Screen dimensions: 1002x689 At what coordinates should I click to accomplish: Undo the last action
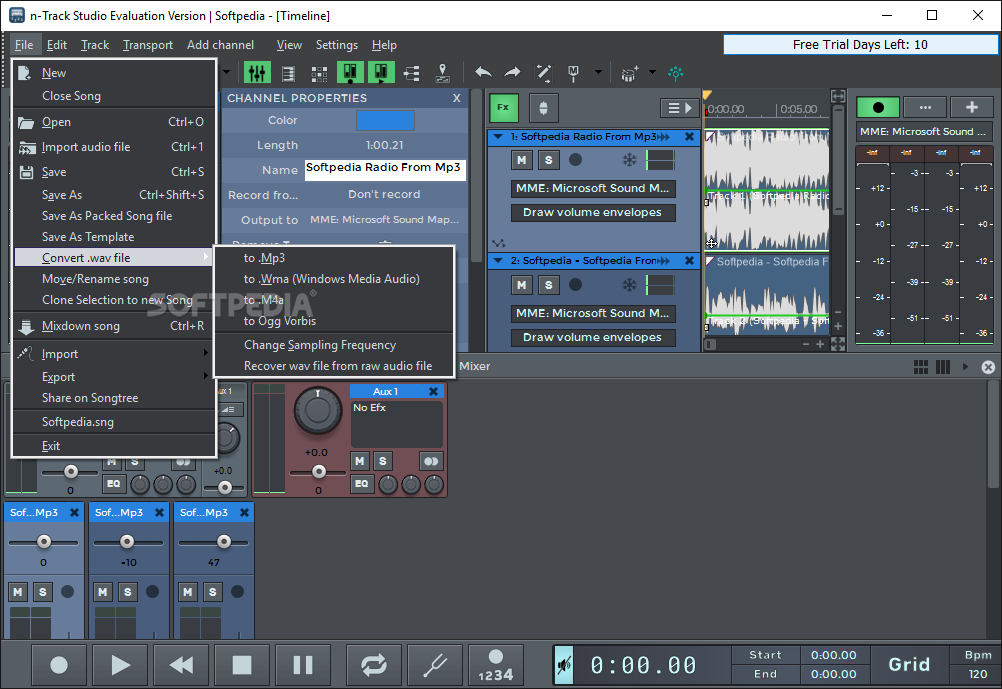[x=483, y=73]
